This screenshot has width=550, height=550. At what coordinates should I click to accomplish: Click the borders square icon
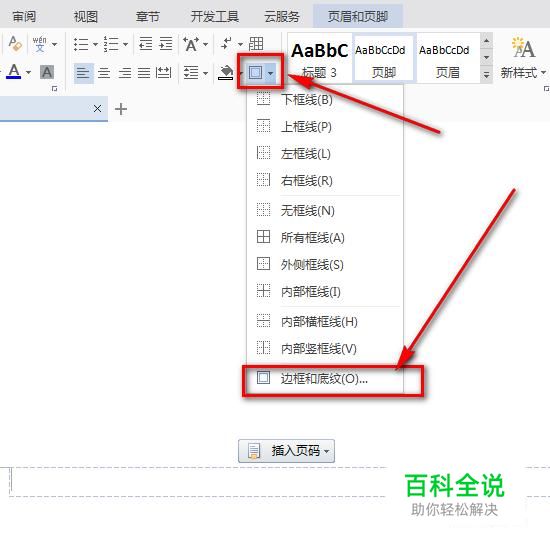click(x=255, y=73)
